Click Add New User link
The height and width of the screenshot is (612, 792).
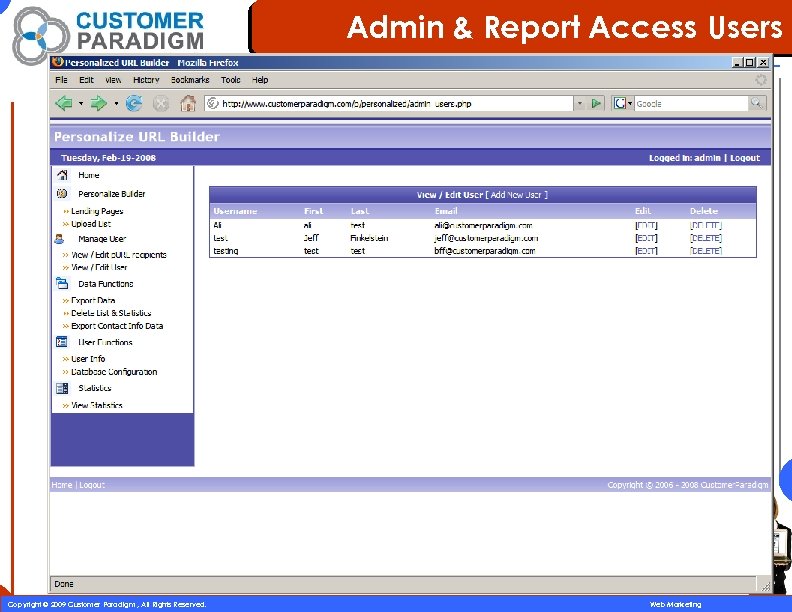pyautogui.click(x=517, y=194)
